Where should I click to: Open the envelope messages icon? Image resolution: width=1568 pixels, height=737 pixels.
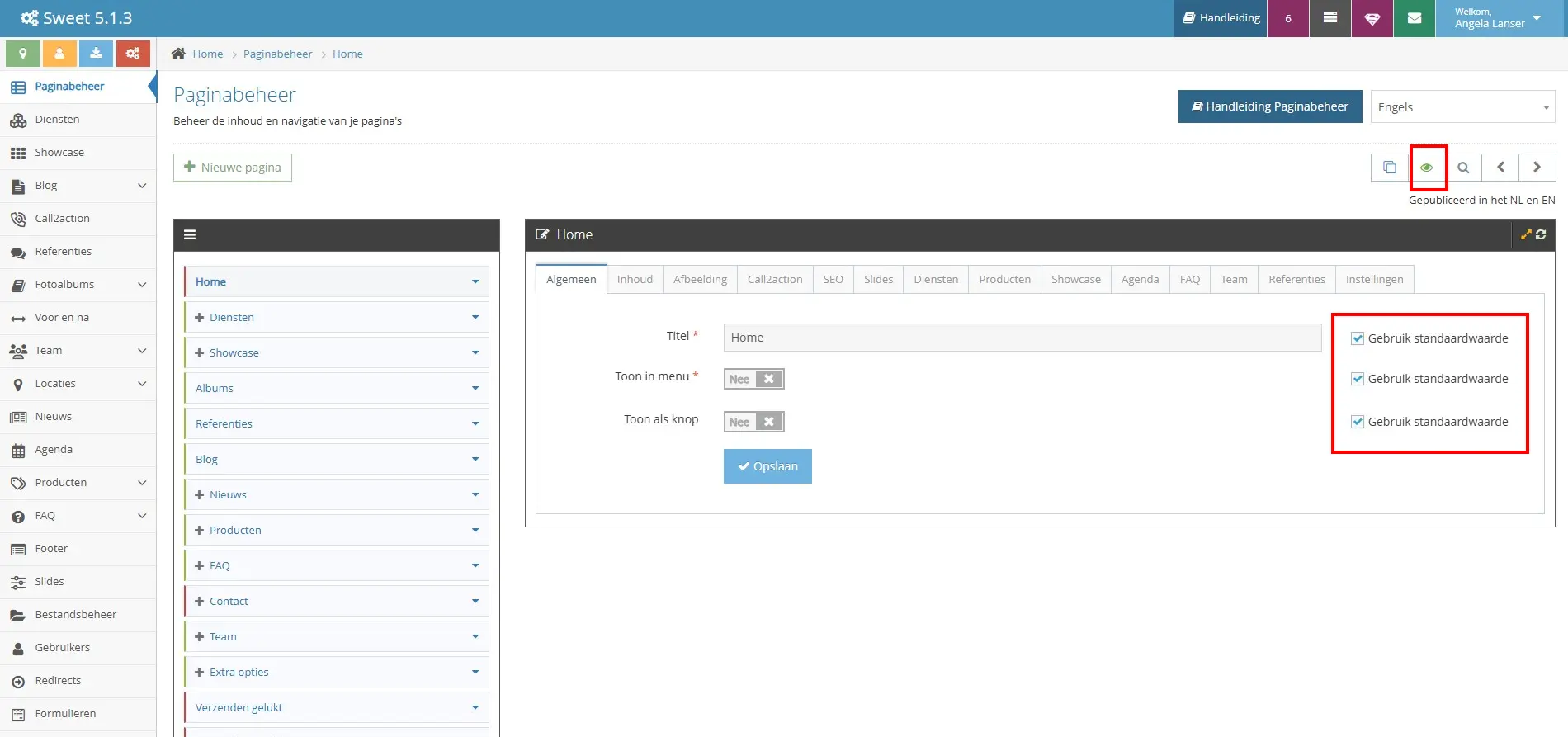[1415, 18]
